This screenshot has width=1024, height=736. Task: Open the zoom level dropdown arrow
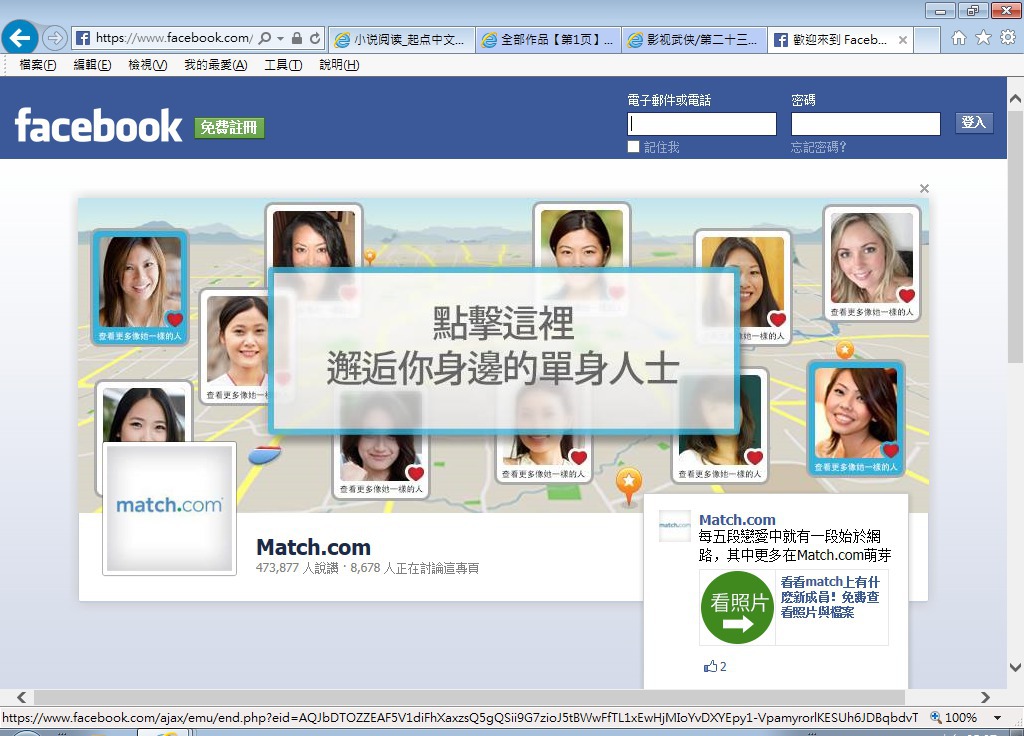click(997, 717)
